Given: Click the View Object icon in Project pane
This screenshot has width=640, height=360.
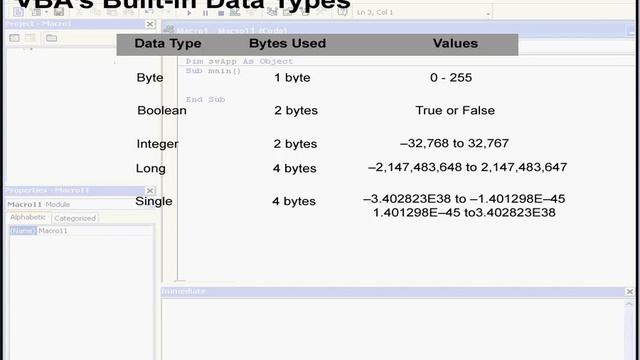Looking at the screenshot, I should [x=30, y=38].
